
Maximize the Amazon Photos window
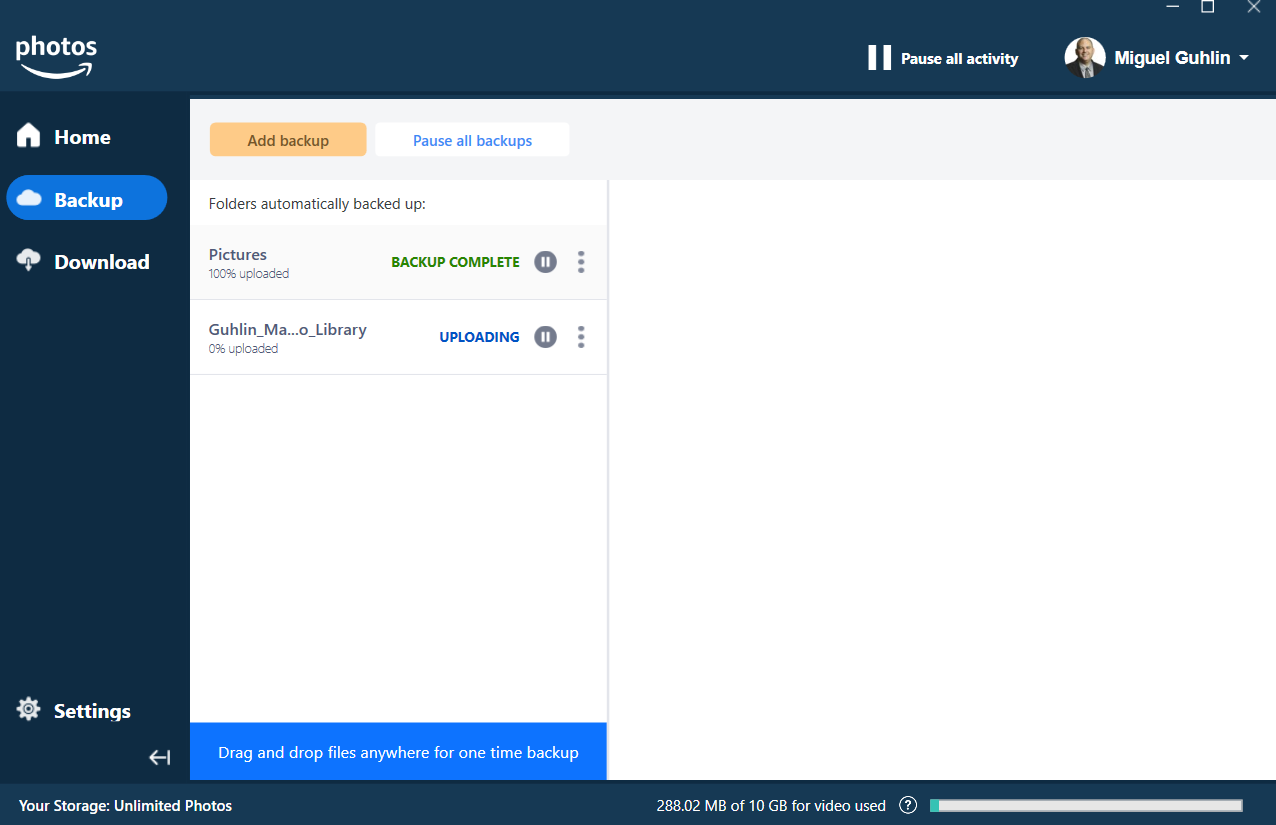click(1207, 7)
